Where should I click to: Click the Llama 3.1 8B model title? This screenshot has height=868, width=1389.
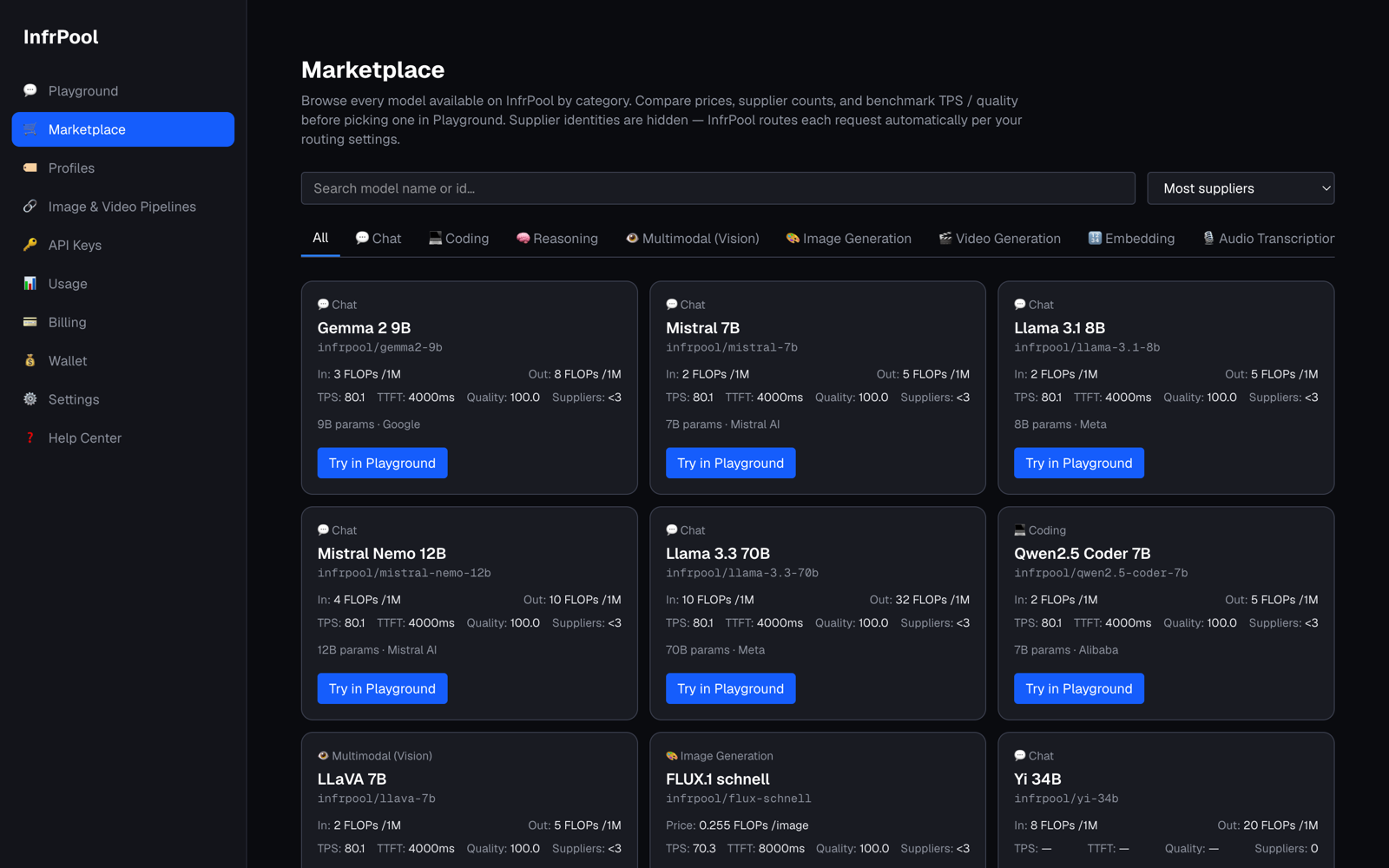(x=1059, y=328)
